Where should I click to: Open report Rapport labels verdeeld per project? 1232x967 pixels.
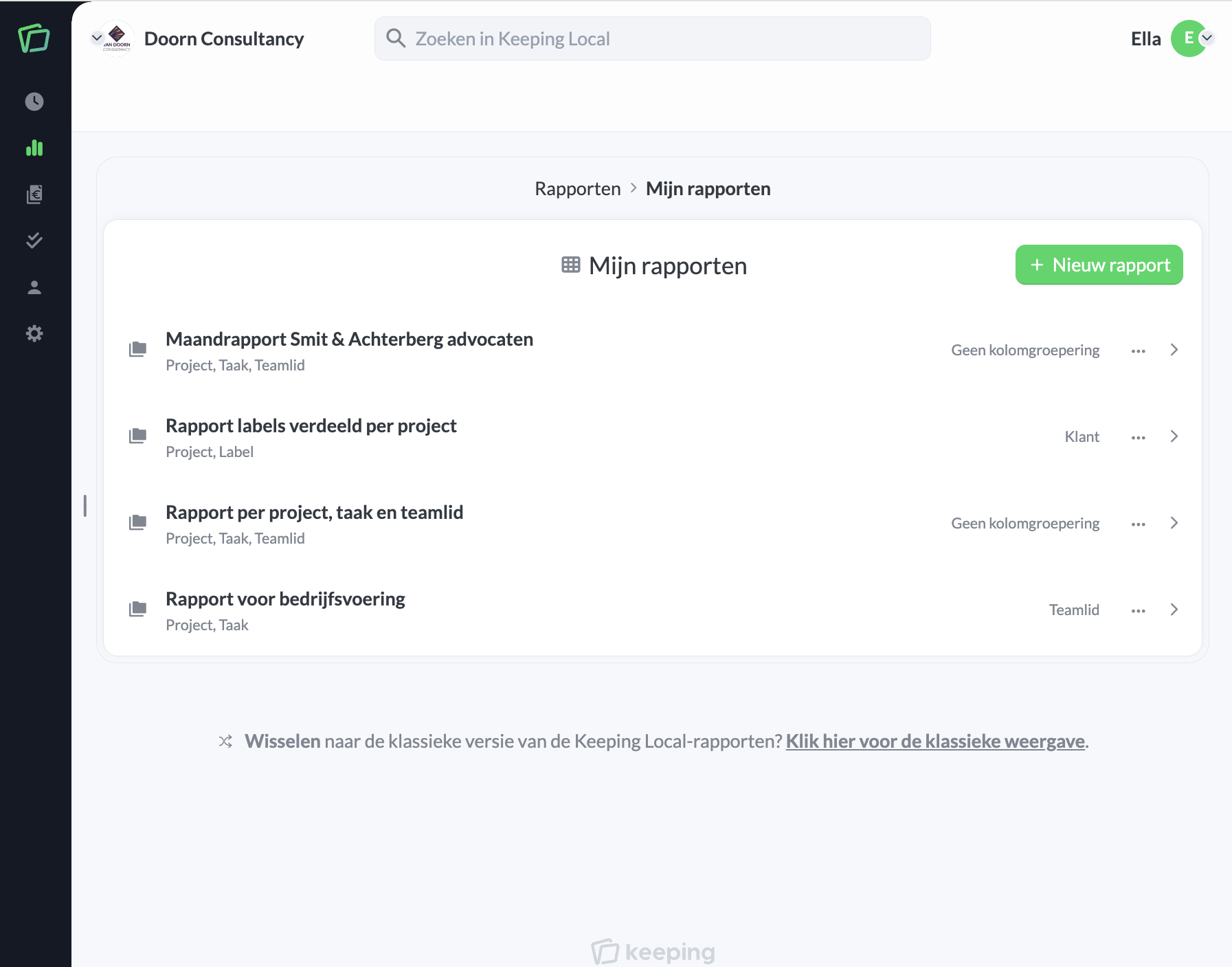(311, 425)
